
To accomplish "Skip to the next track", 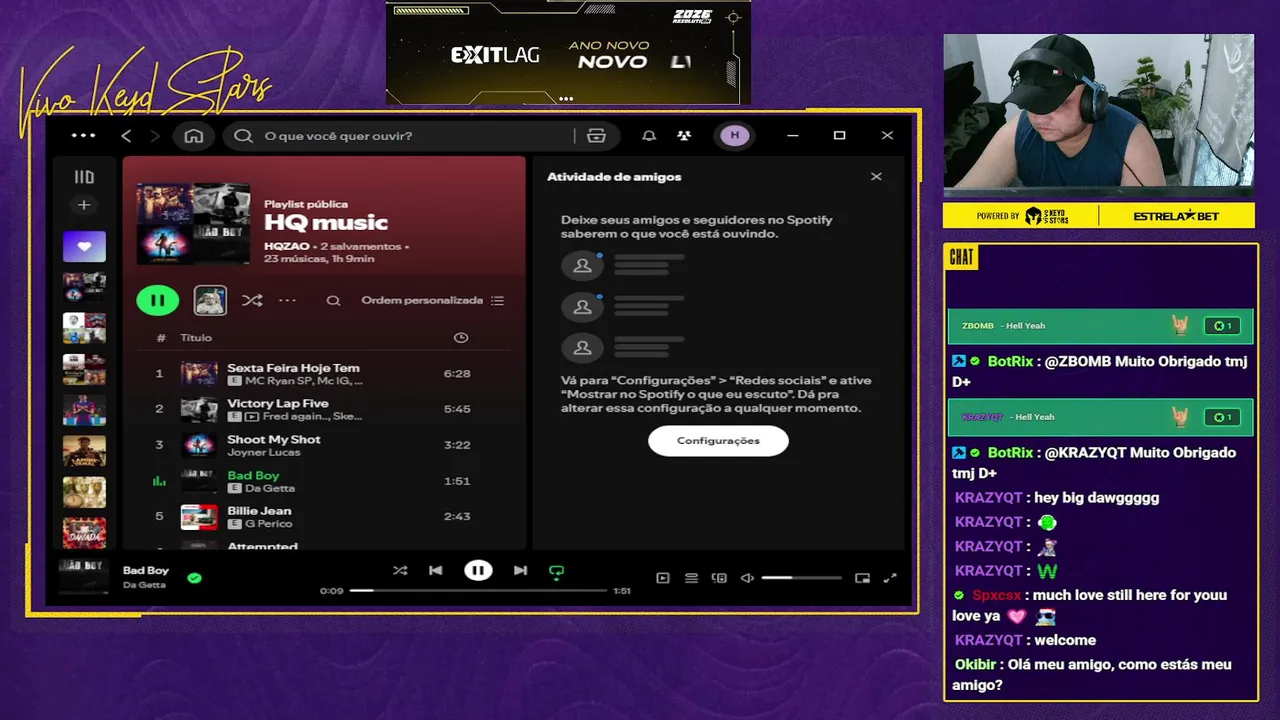I will point(520,571).
